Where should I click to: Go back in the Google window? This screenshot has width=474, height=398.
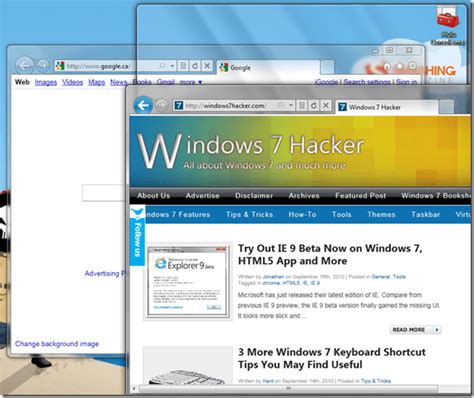pyautogui.click(x=24, y=65)
